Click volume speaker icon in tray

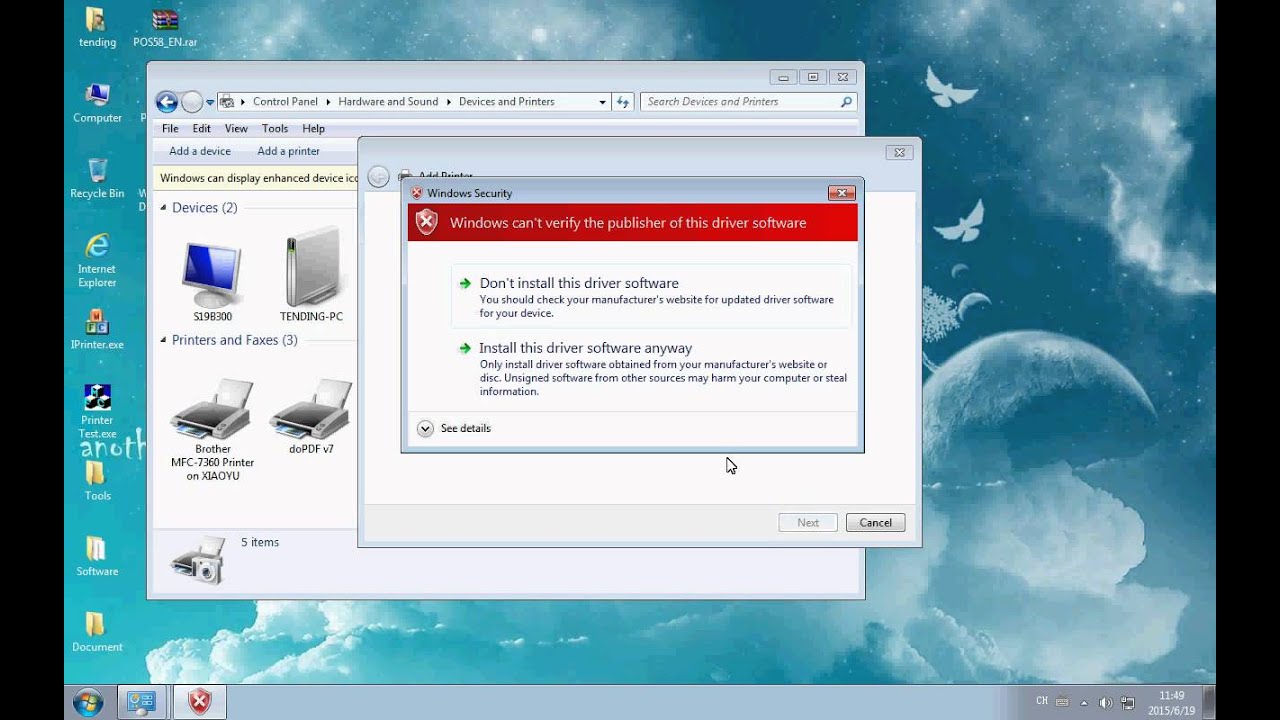[x=1105, y=703]
